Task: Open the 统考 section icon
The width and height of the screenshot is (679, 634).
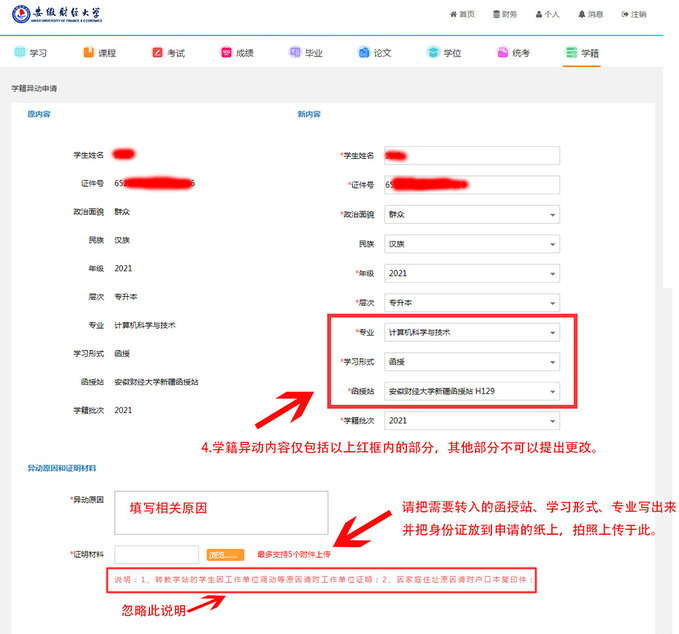Action: [502, 52]
